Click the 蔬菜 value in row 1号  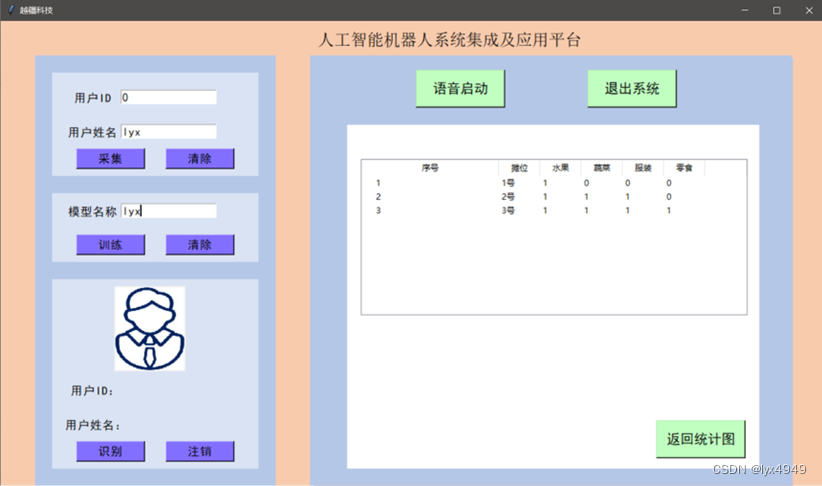coord(586,183)
